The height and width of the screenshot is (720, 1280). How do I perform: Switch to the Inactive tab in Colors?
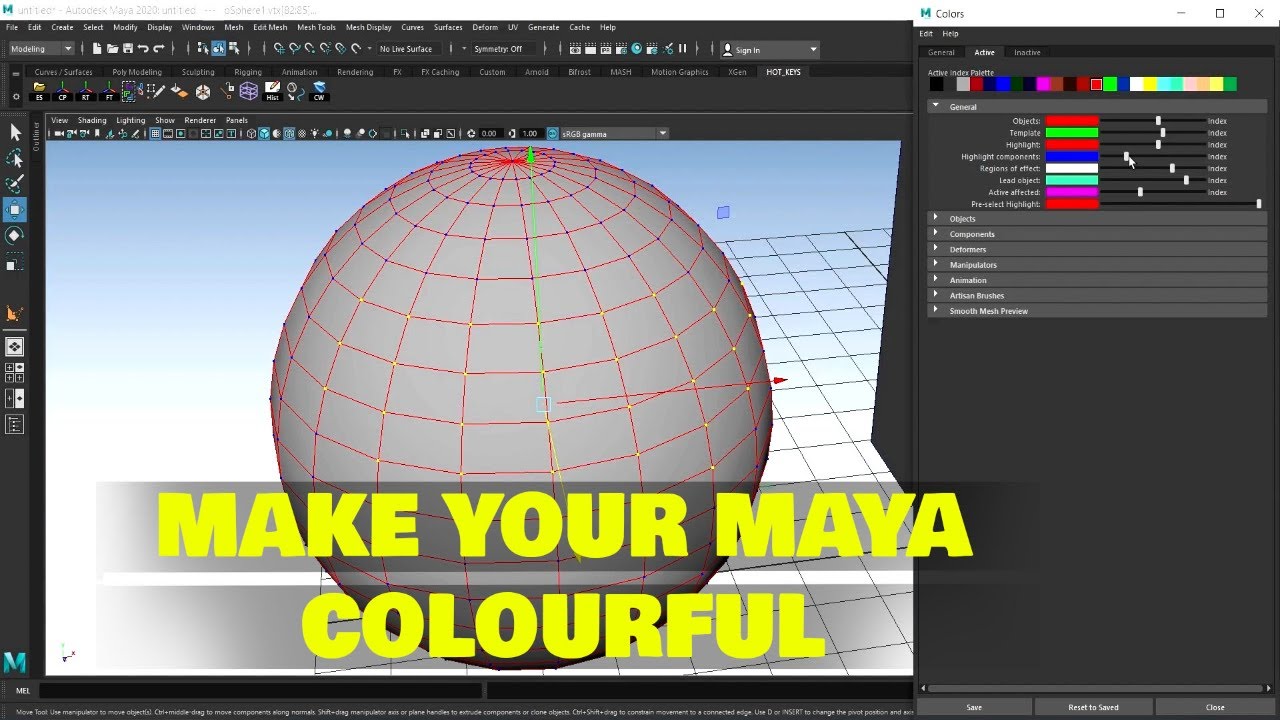point(1027,52)
